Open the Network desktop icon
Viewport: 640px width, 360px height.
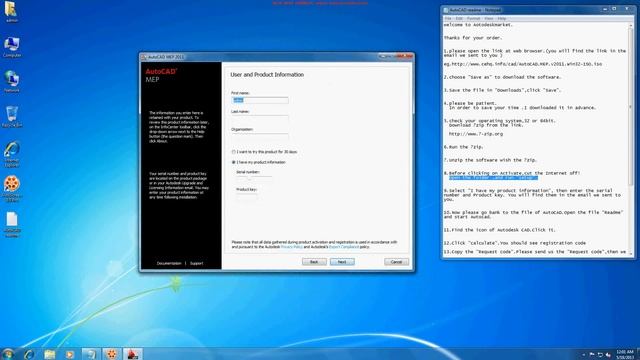11,81
